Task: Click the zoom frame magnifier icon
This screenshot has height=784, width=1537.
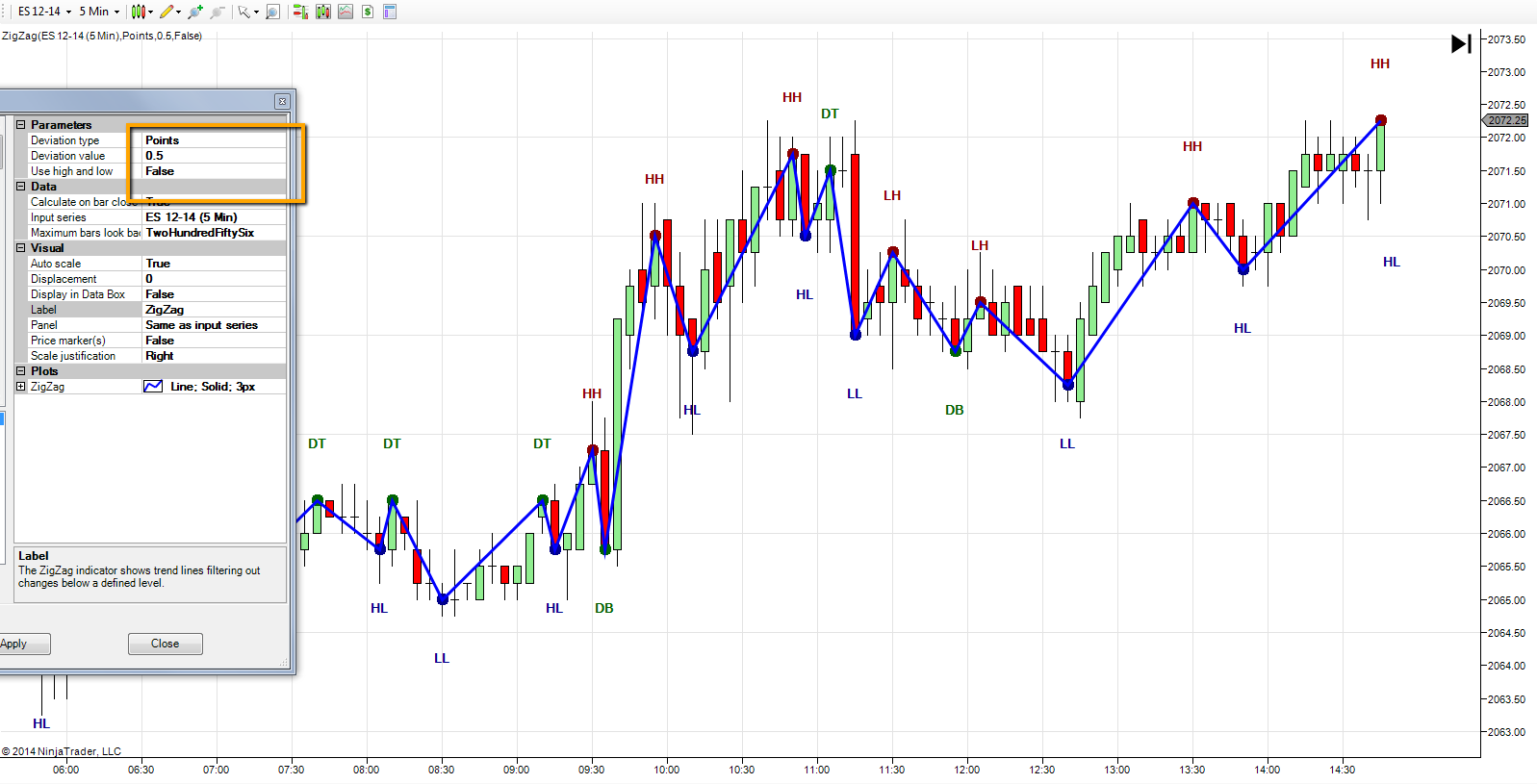Action: [x=273, y=12]
